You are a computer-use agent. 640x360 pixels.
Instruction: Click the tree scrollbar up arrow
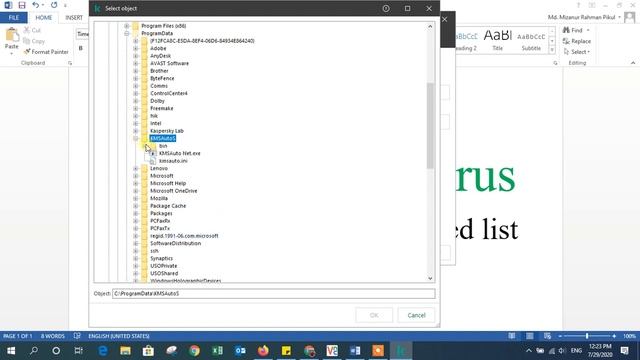click(430, 27)
